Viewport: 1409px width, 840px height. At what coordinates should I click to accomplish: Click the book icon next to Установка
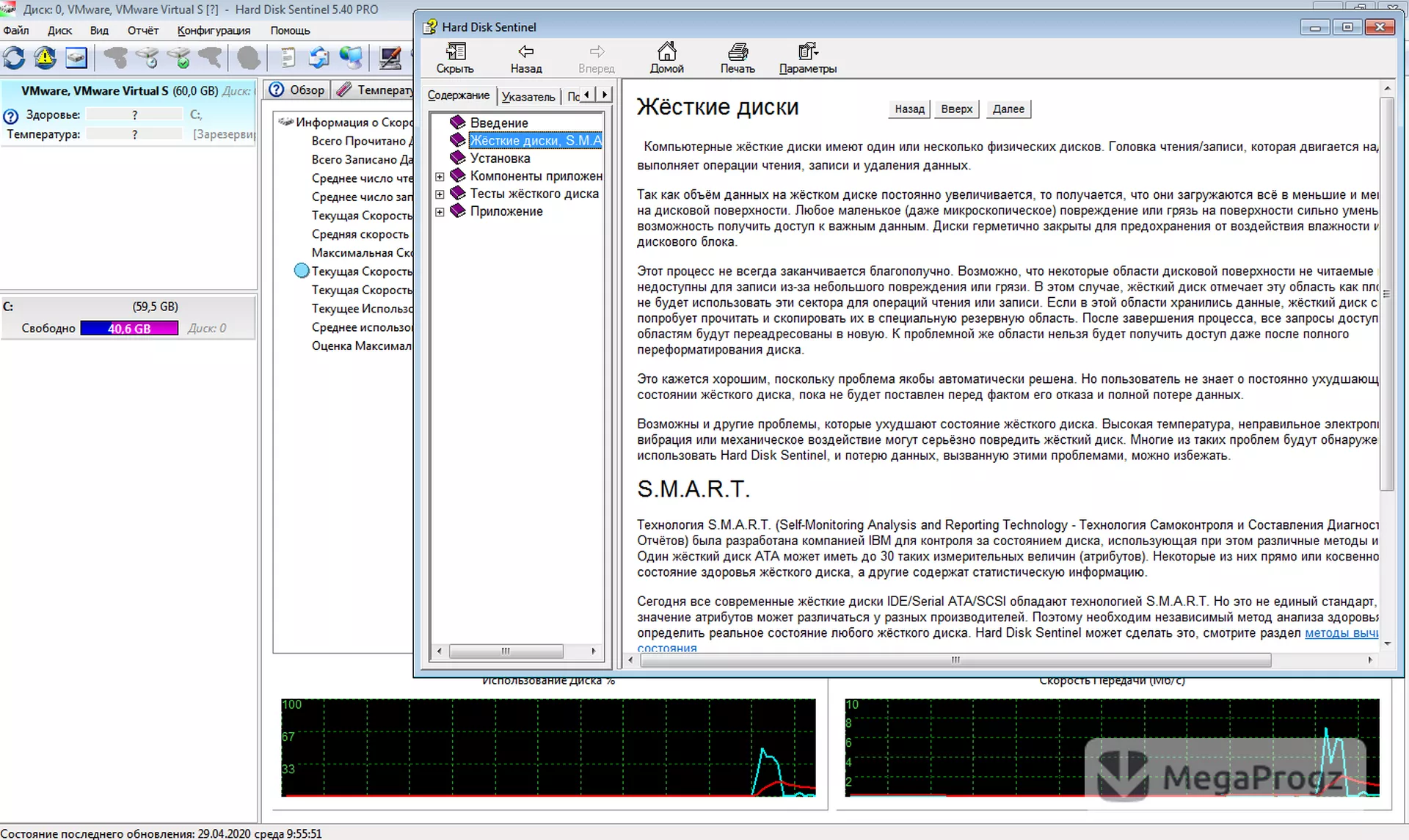458,157
